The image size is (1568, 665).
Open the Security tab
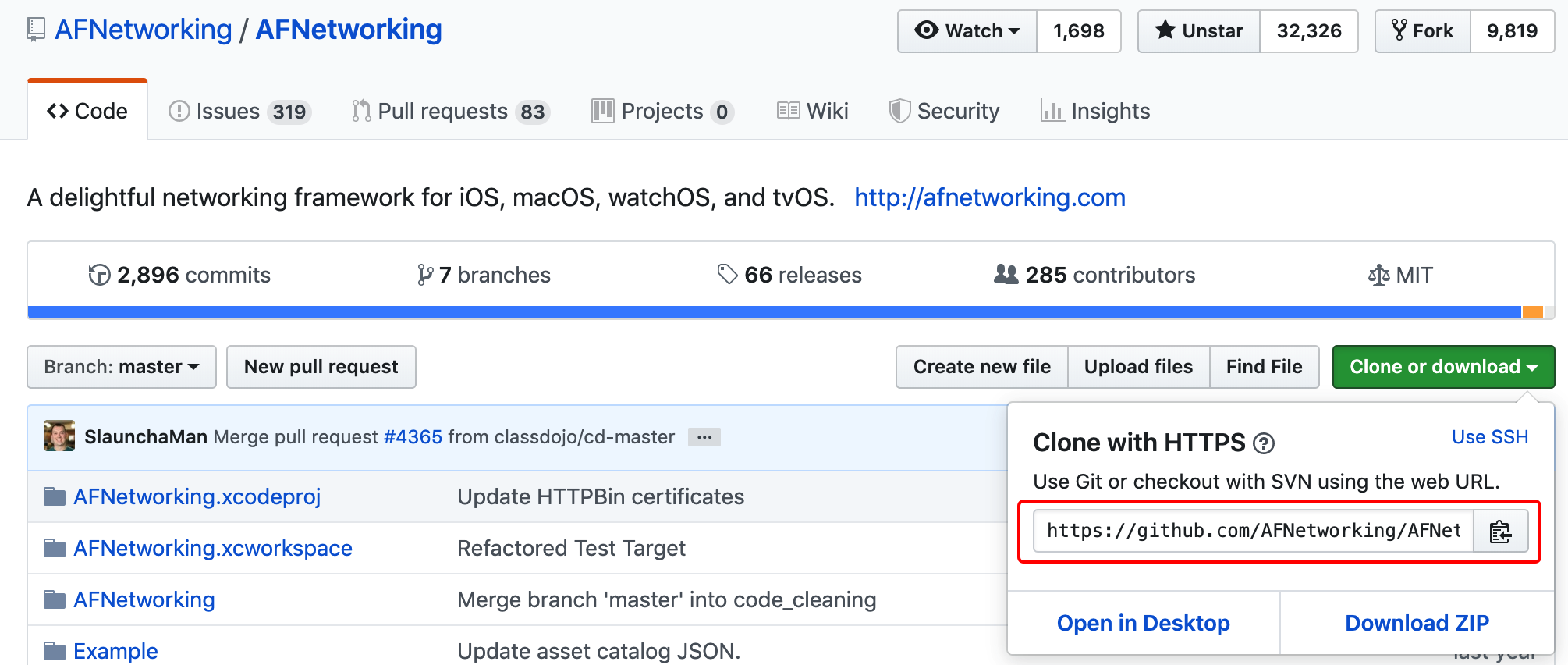coord(945,112)
